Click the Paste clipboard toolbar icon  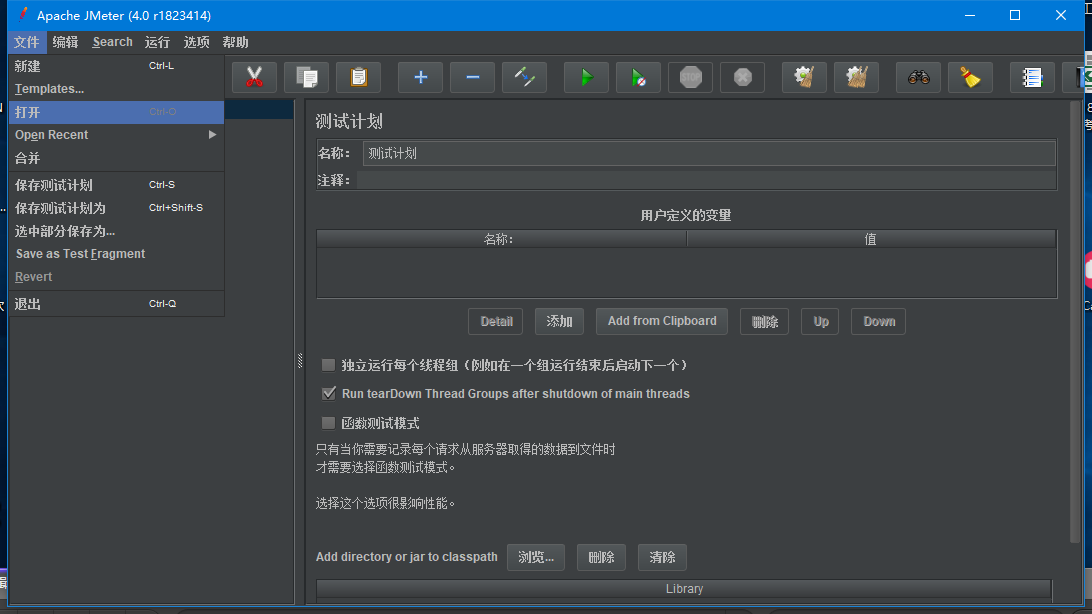pos(359,77)
